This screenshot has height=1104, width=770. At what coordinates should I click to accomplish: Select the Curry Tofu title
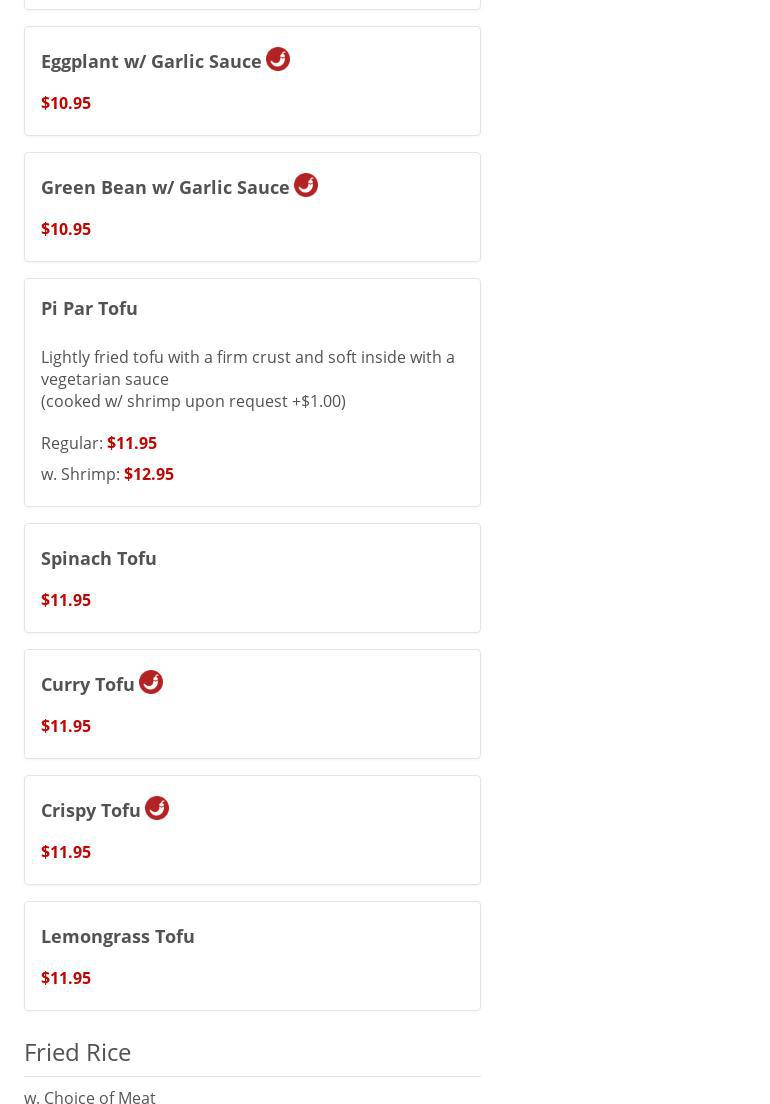(x=88, y=684)
